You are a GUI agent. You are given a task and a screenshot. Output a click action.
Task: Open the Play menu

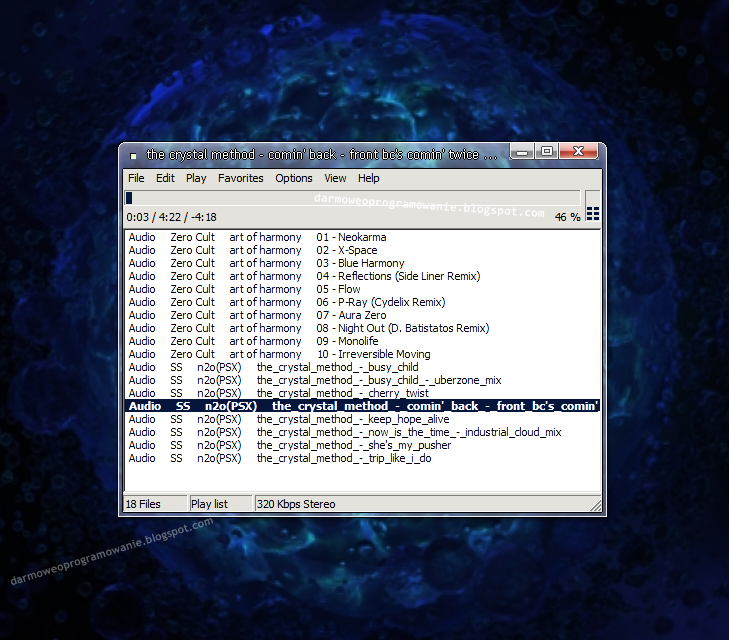tap(196, 178)
